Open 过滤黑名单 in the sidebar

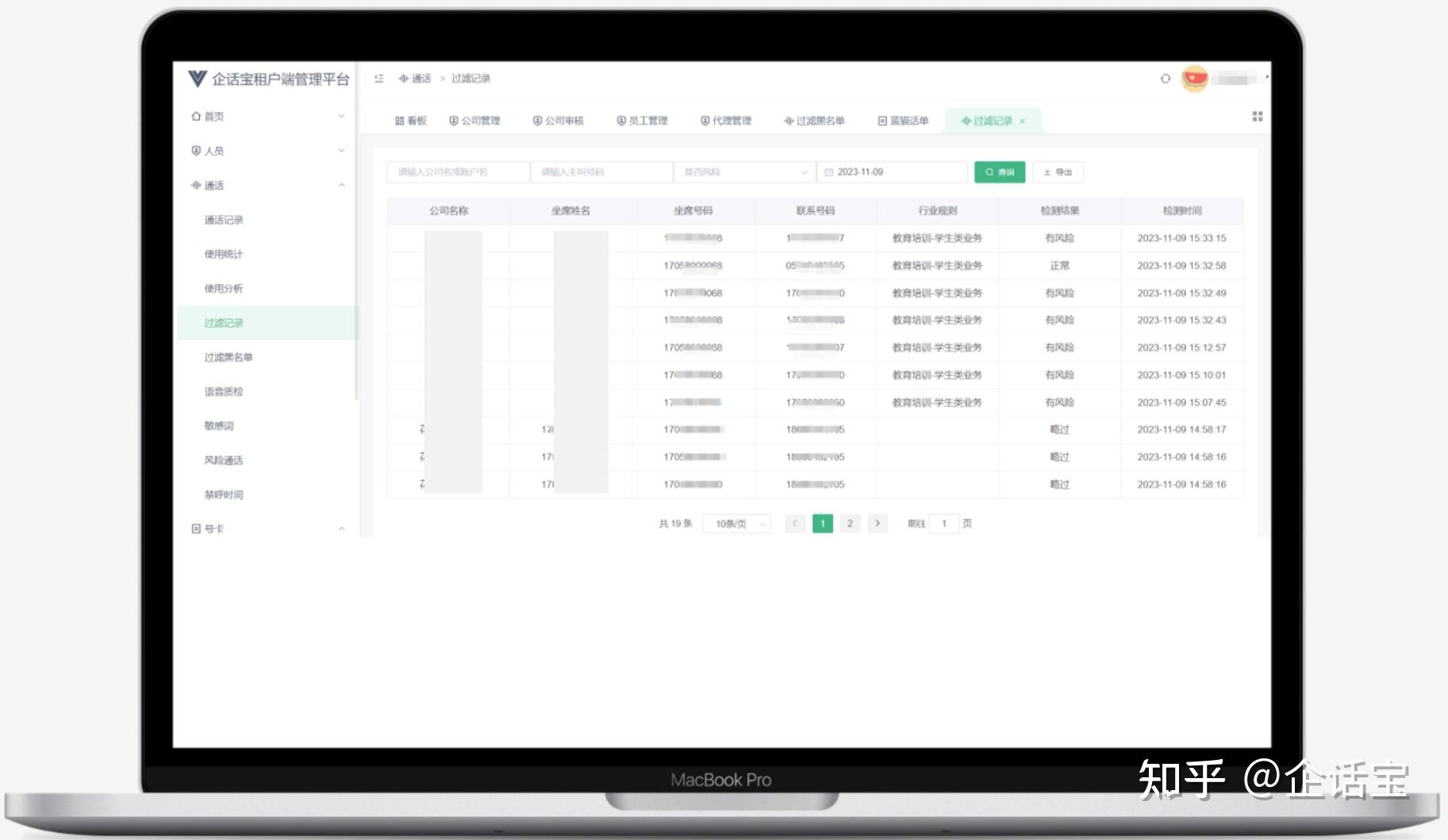click(229, 357)
